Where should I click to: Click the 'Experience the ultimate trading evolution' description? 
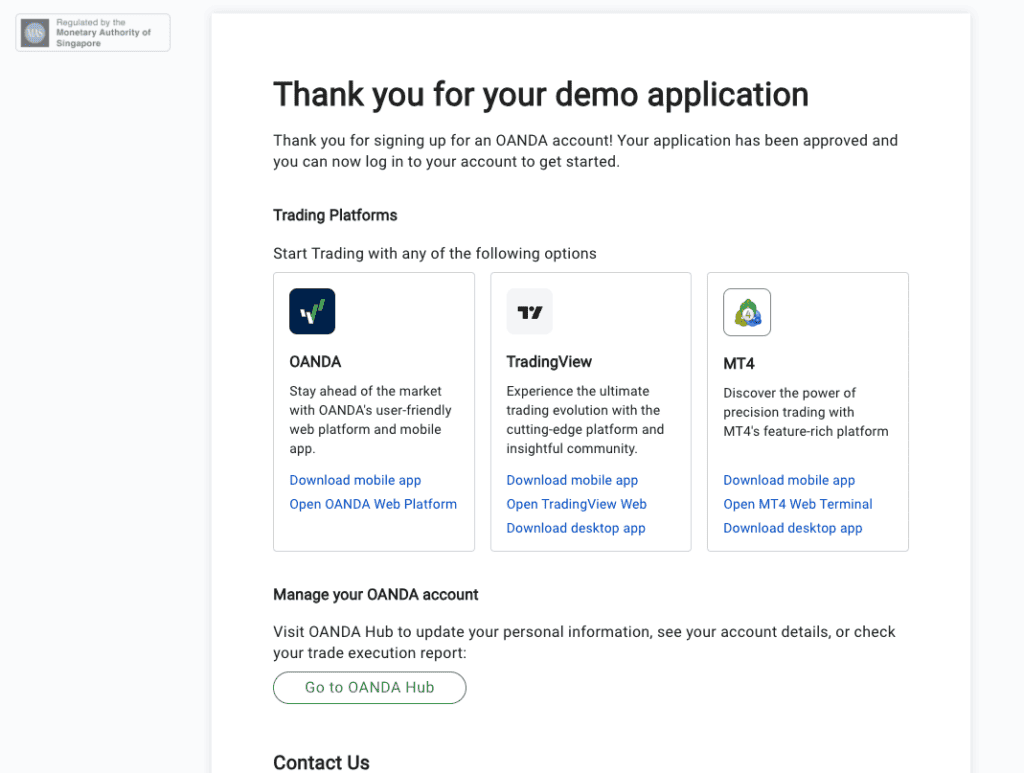click(x=585, y=420)
